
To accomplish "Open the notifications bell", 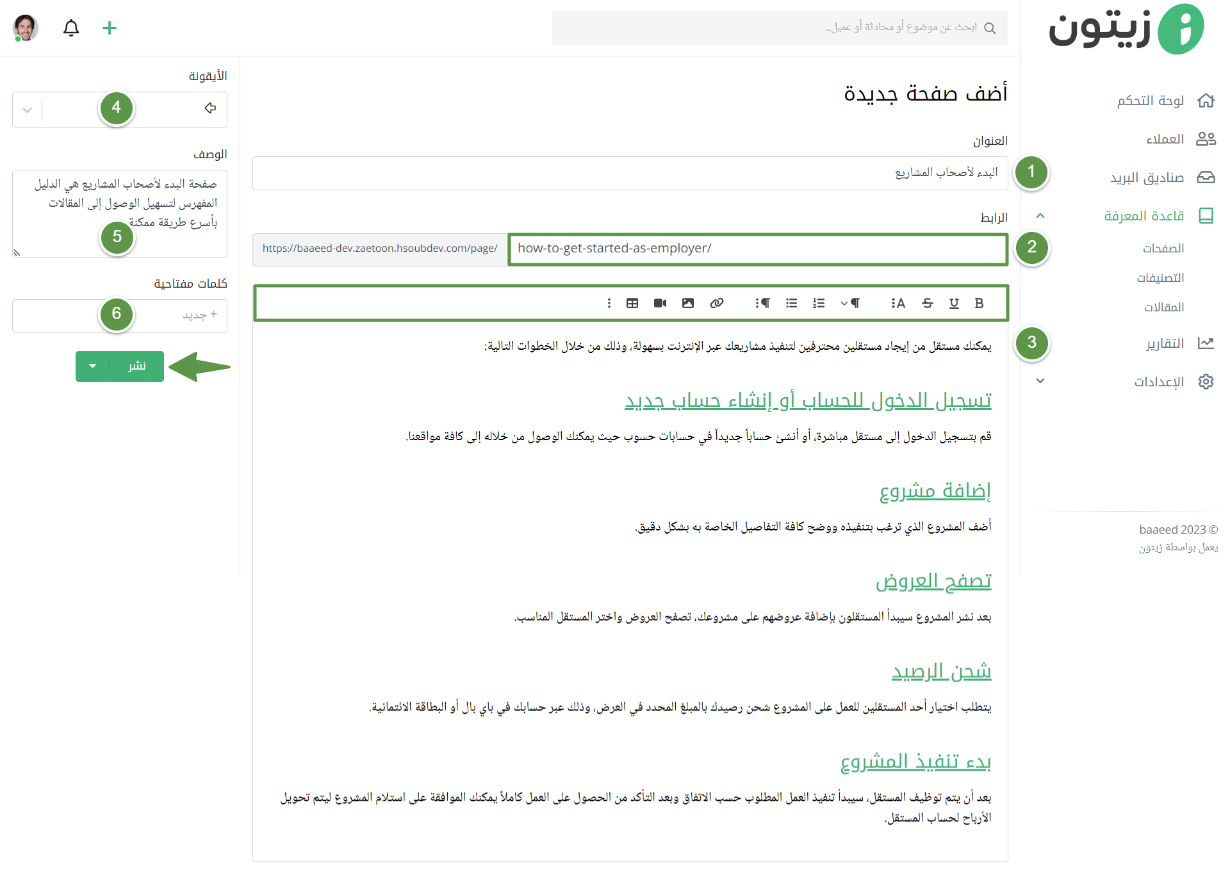I will click(71, 28).
